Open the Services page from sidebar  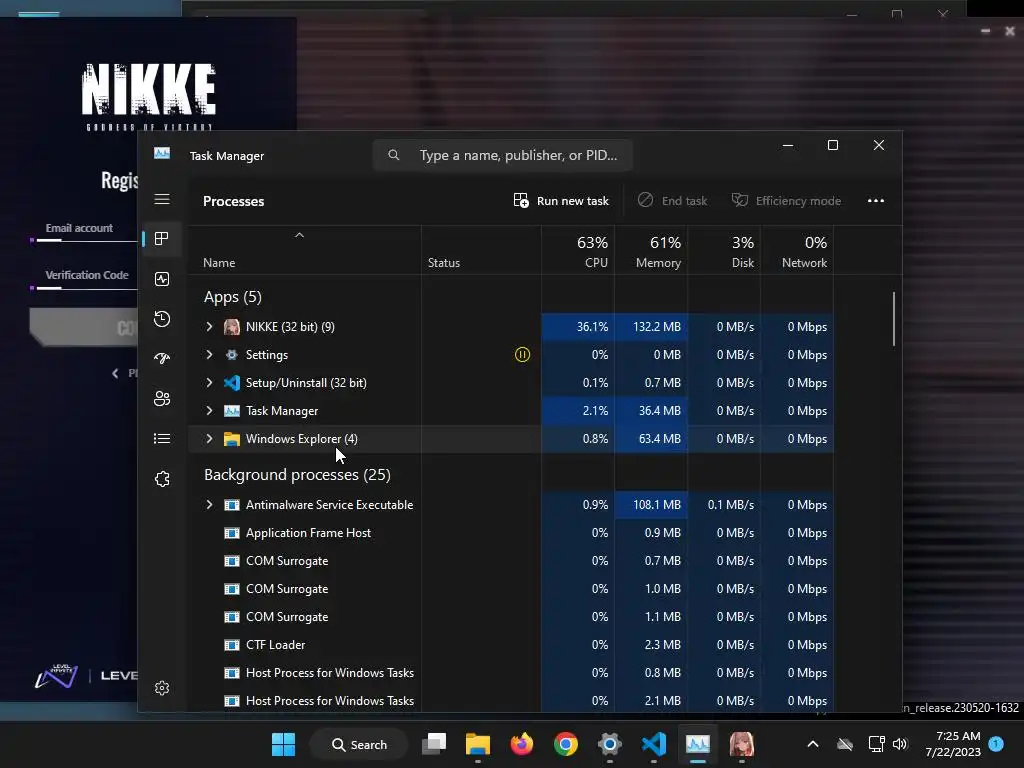(x=162, y=479)
